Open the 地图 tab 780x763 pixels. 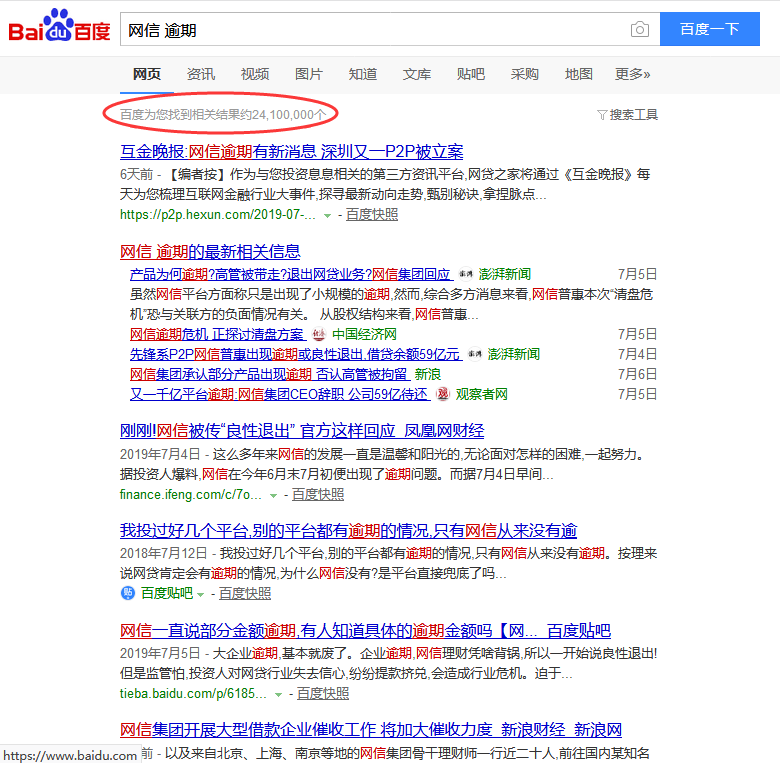click(x=579, y=75)
